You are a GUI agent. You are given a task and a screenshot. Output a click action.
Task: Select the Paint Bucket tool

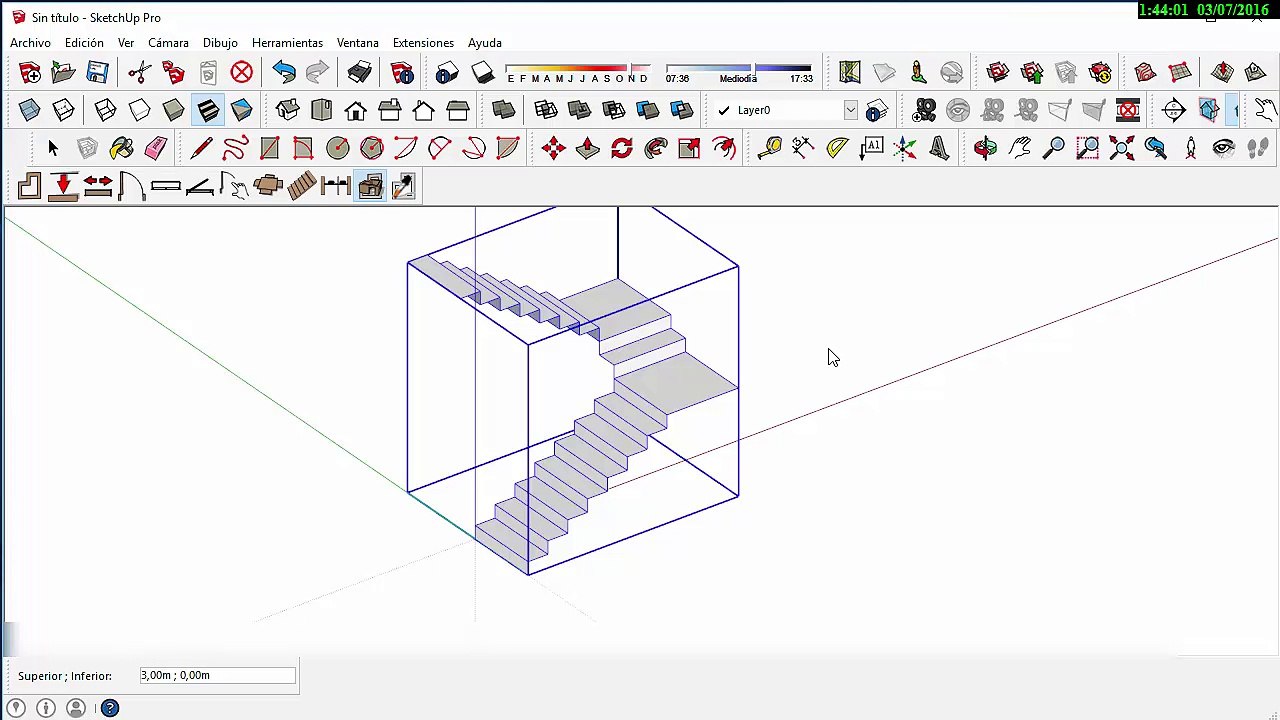[x=121, y=148]
